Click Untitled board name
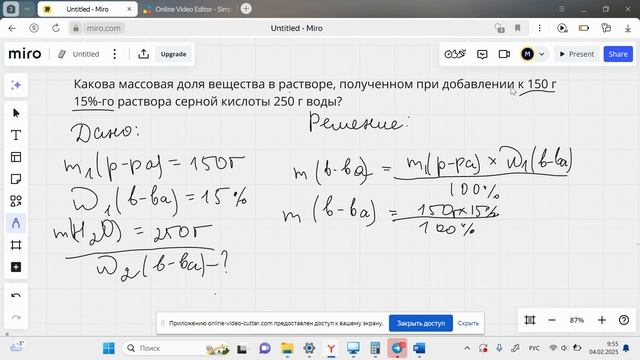Image resolution: width=640 pixels, height=360 pixels. (86, 54)
